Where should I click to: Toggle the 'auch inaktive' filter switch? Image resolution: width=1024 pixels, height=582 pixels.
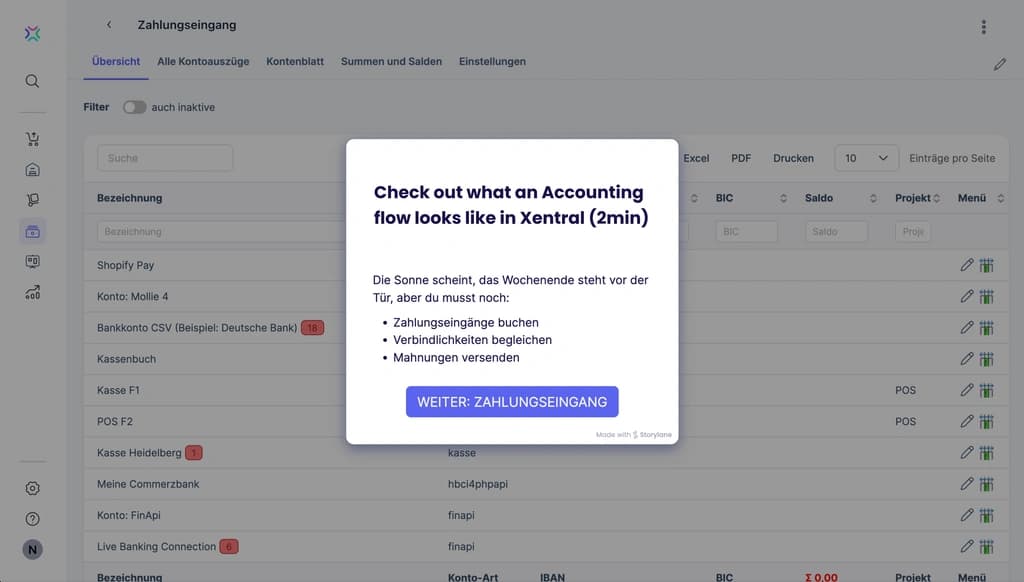pyautogui.click(x=135, y=107)
